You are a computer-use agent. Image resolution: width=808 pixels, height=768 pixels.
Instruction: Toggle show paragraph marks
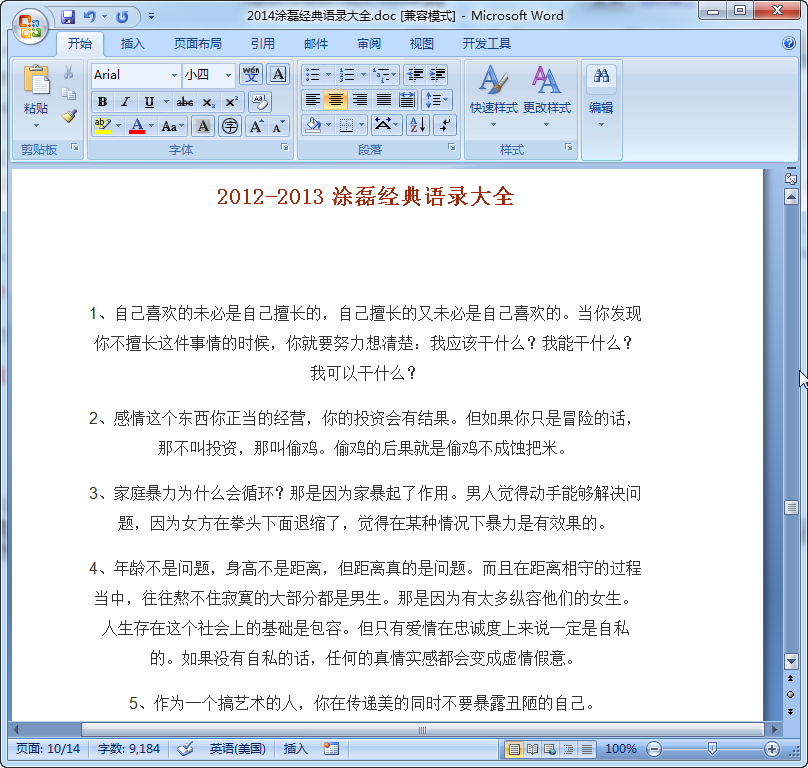point(445,125)
